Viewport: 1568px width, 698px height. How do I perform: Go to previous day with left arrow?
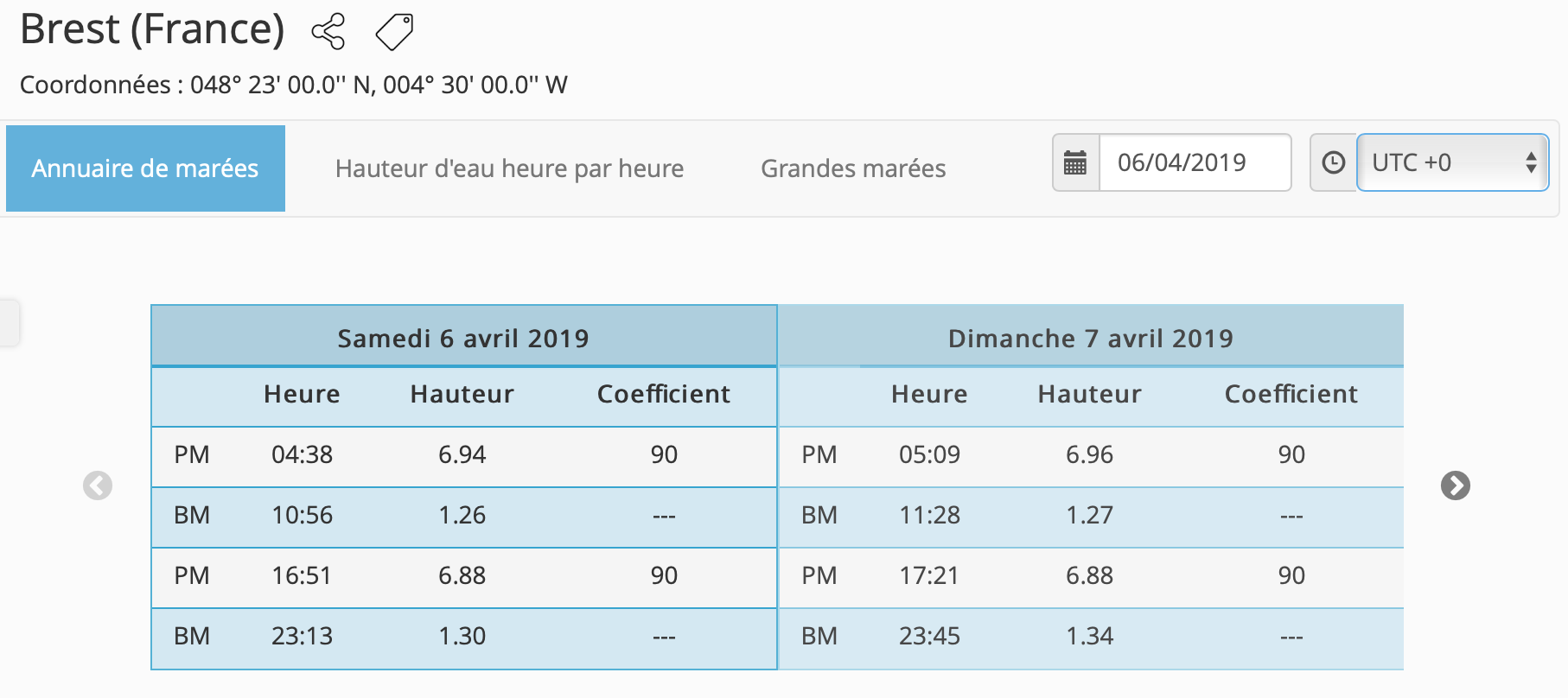[98, 485]
